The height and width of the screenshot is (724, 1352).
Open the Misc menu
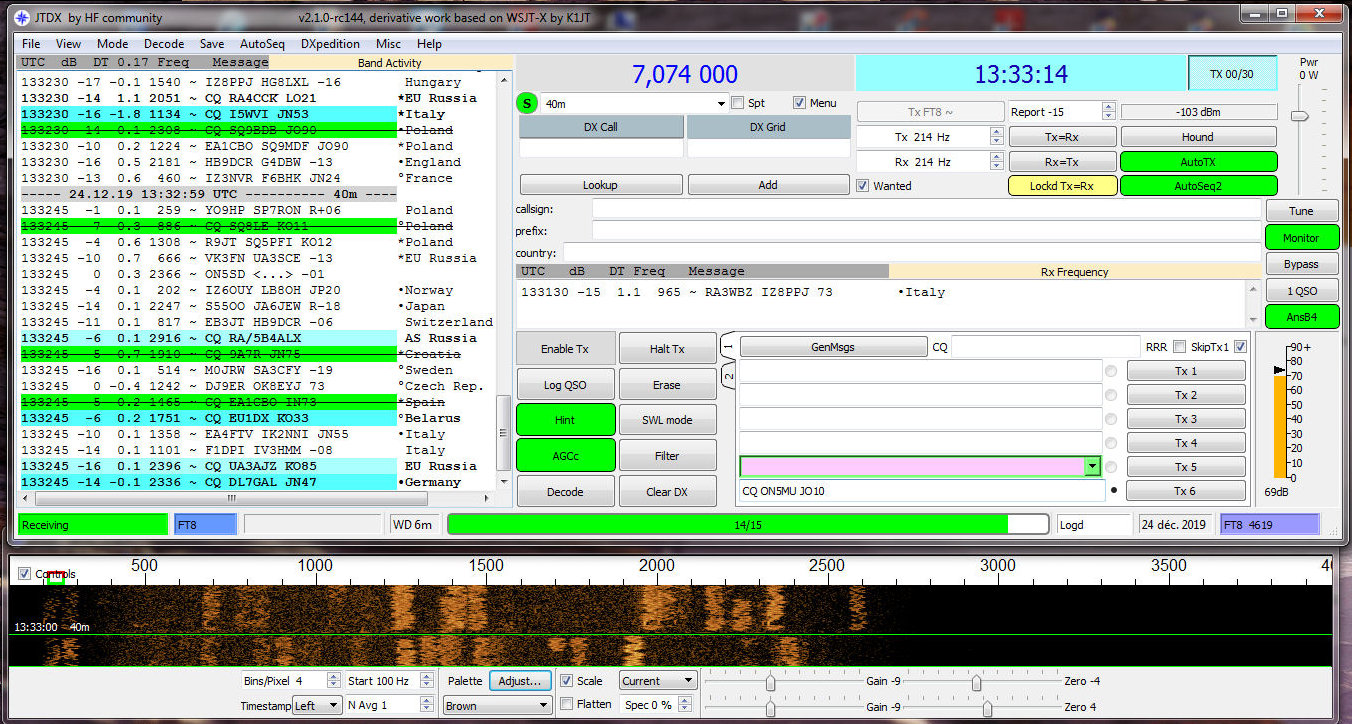click(388, 44)
